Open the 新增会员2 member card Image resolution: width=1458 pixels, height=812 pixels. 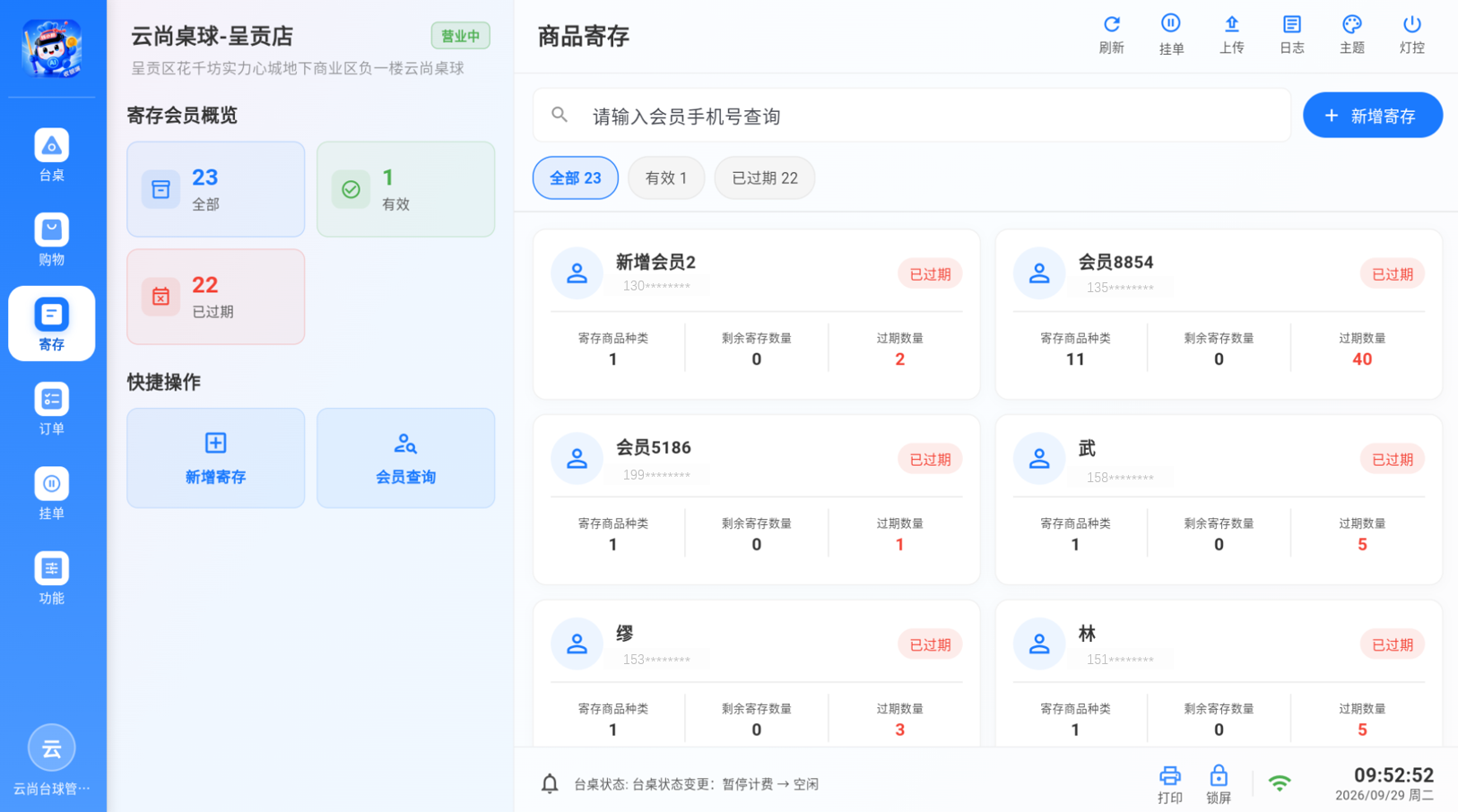(x=756, y=315)
